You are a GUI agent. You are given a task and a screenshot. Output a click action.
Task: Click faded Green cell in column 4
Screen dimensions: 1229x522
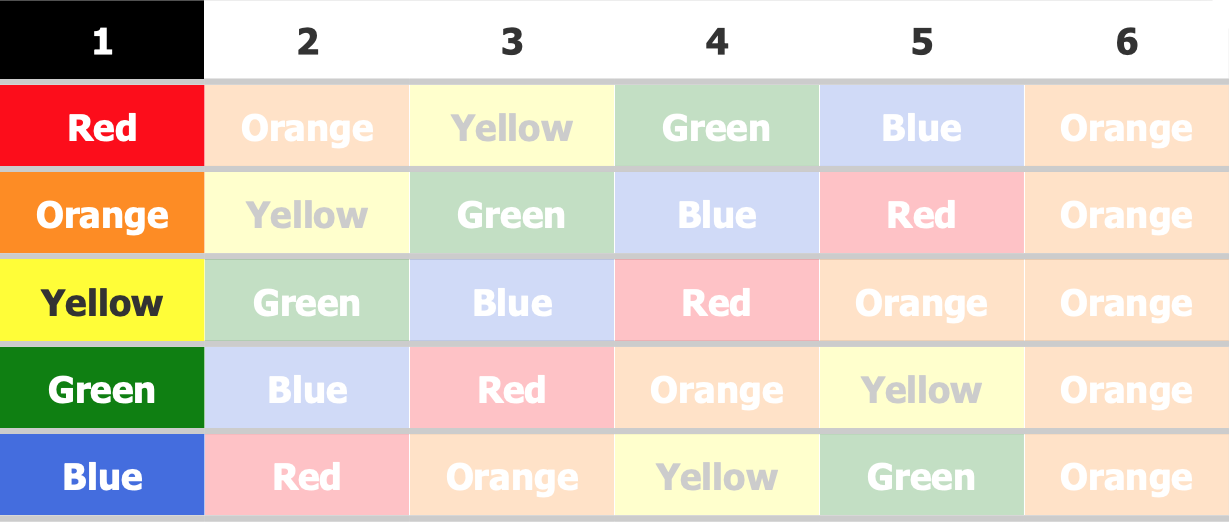pyautogui.click(x=717, y=127)
